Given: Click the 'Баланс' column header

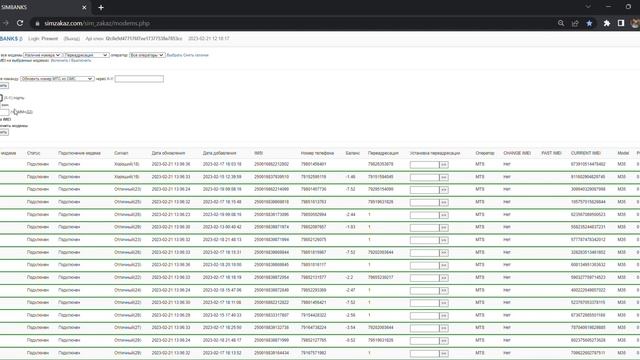Looking at the screenshot, I should [x=352, y=153].
